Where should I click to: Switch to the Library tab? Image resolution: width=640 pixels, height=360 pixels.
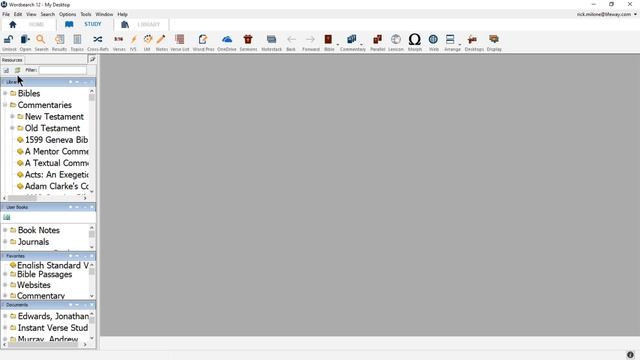pyautogui.click(x=141, y=24)
